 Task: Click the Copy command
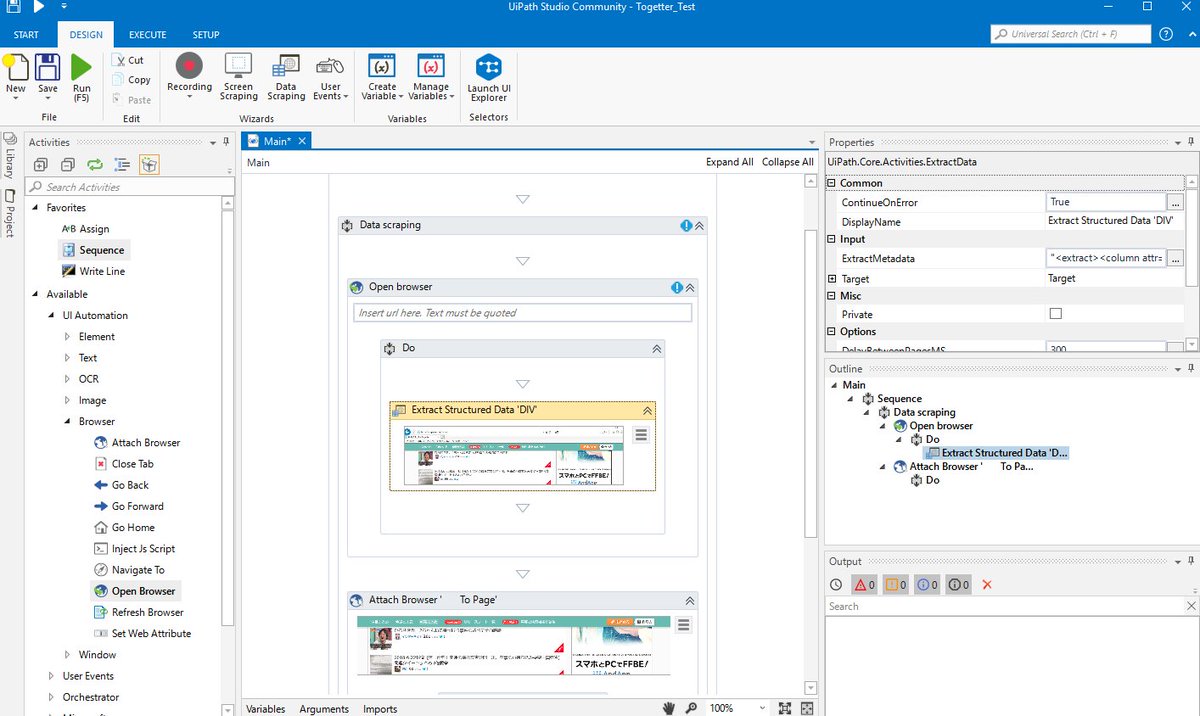point(130,80)
